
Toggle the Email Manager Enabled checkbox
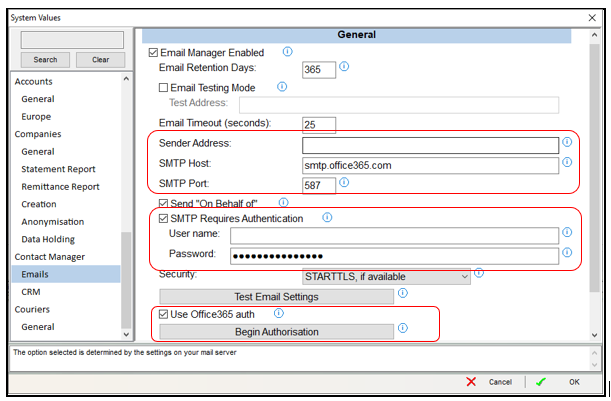pyautogui.click(x=153, y=53)
